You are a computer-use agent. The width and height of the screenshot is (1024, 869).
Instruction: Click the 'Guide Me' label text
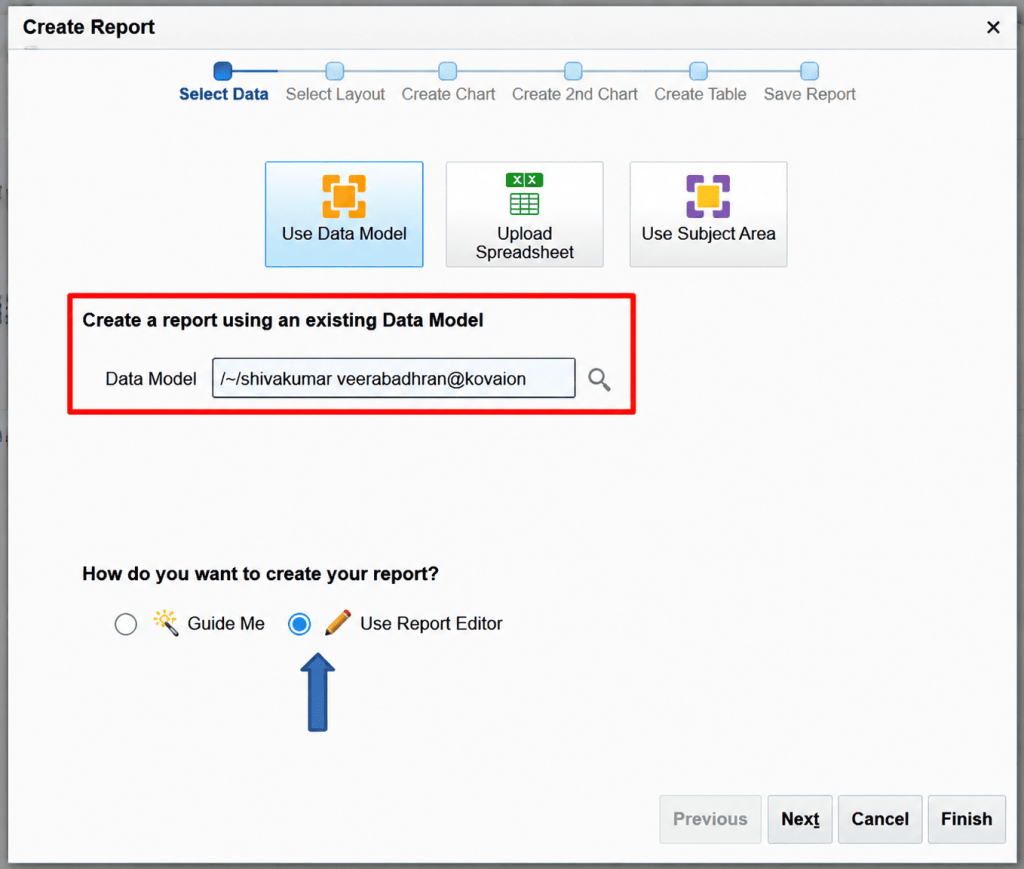click(226, 624)
